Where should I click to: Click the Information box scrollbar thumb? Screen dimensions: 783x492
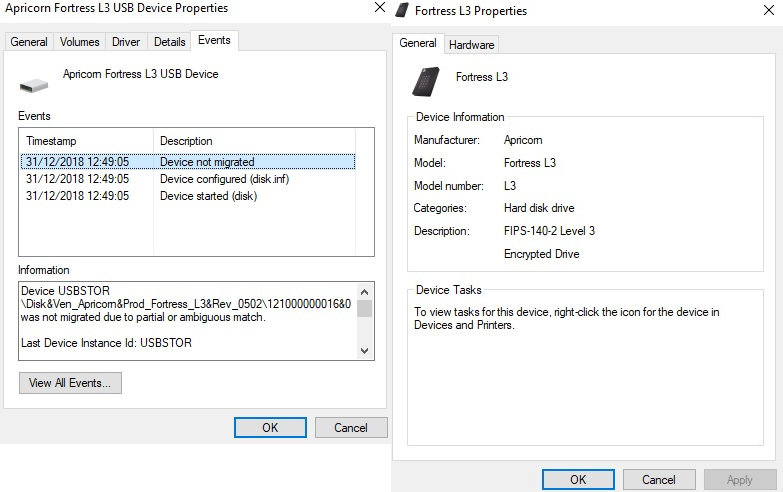click(365, 308)
